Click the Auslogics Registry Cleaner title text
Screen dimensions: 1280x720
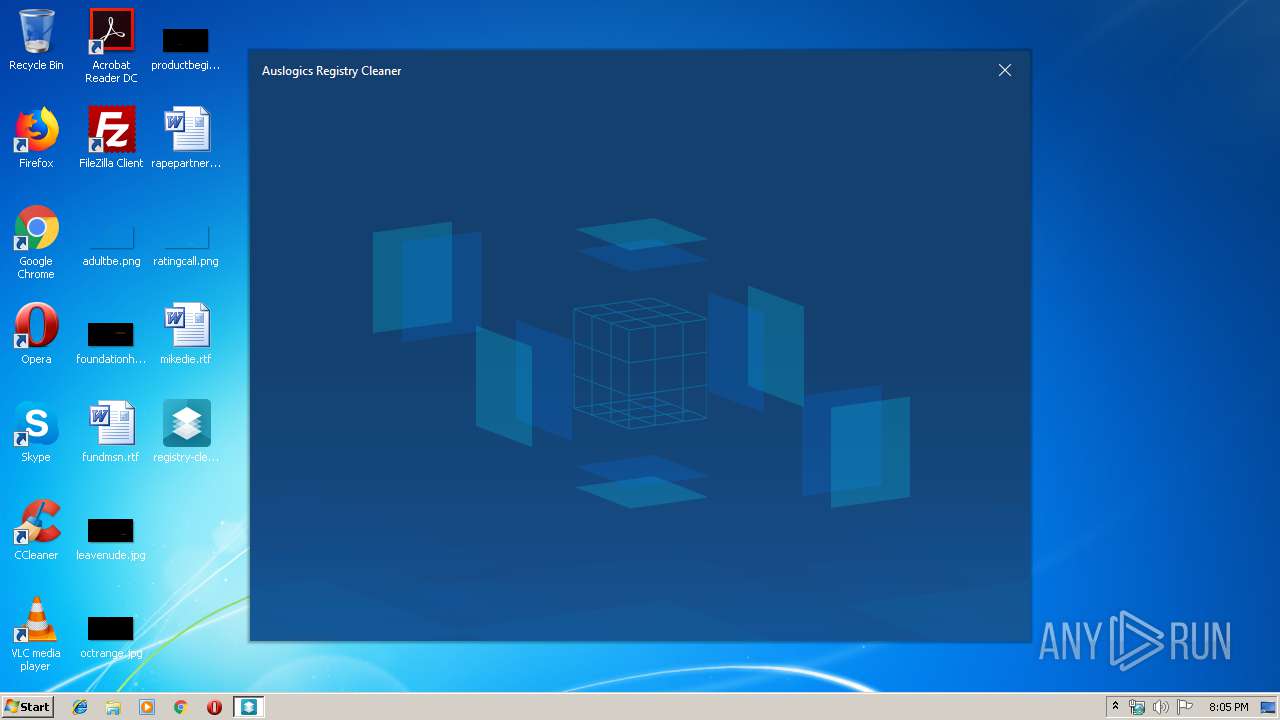(332, 71)
